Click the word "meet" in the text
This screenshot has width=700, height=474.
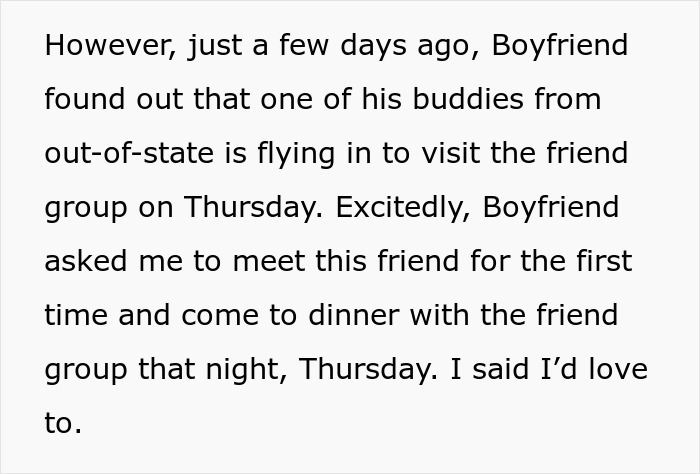[269, 262]
